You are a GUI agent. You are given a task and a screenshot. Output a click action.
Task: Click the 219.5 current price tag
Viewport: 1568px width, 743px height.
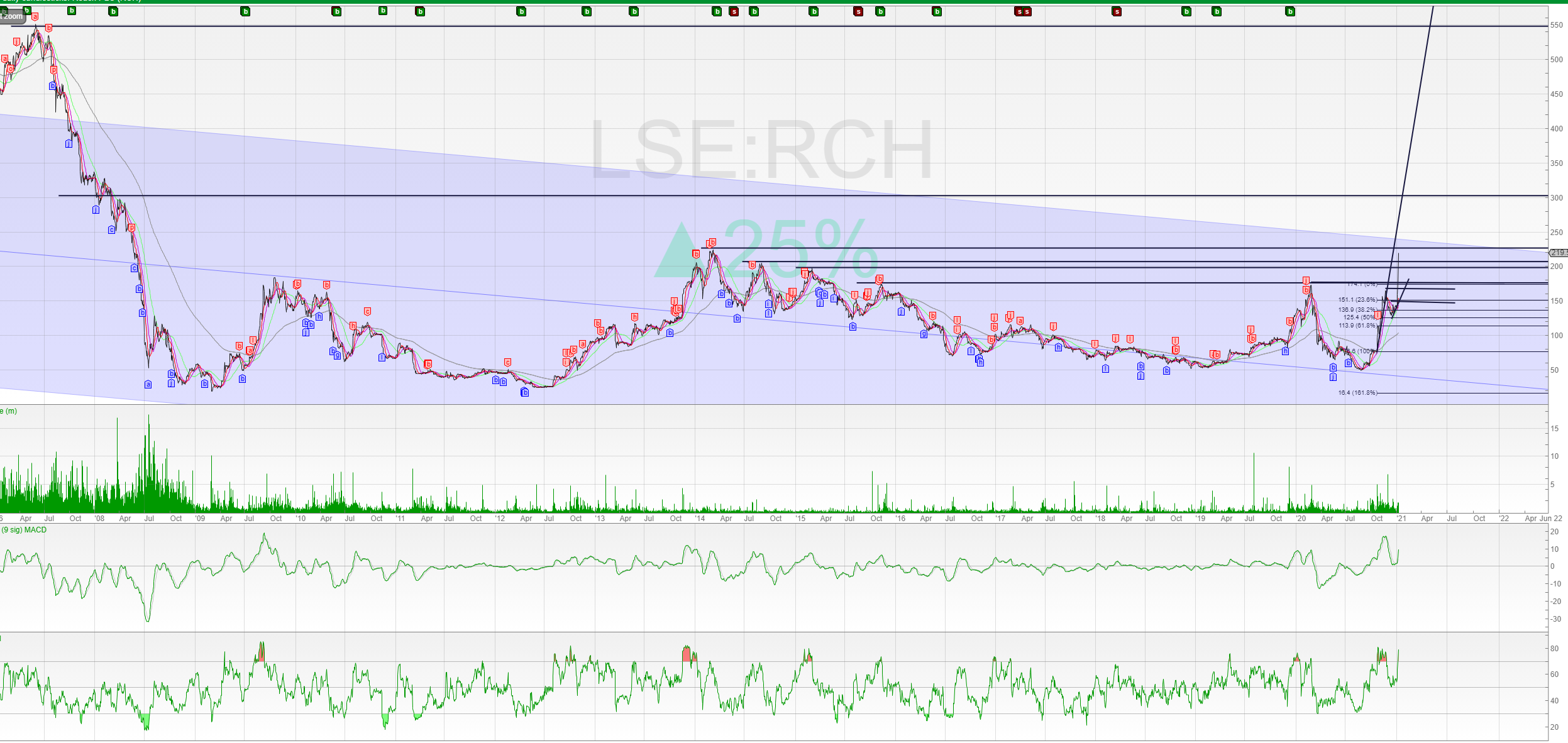point(1558,253)
